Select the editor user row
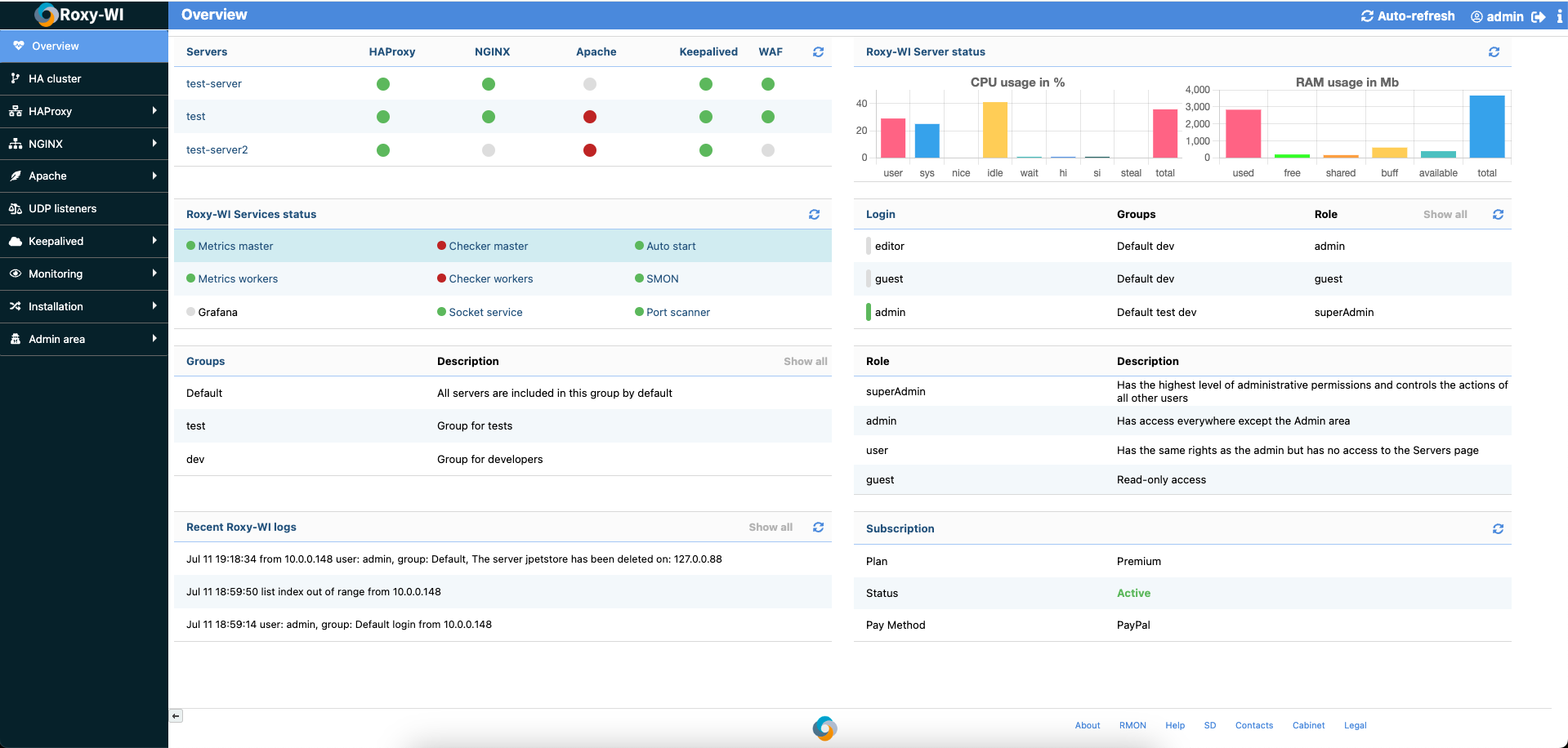Image resolution: width=1568 pixels, height=748 pixels. (x=1182, y=246)
